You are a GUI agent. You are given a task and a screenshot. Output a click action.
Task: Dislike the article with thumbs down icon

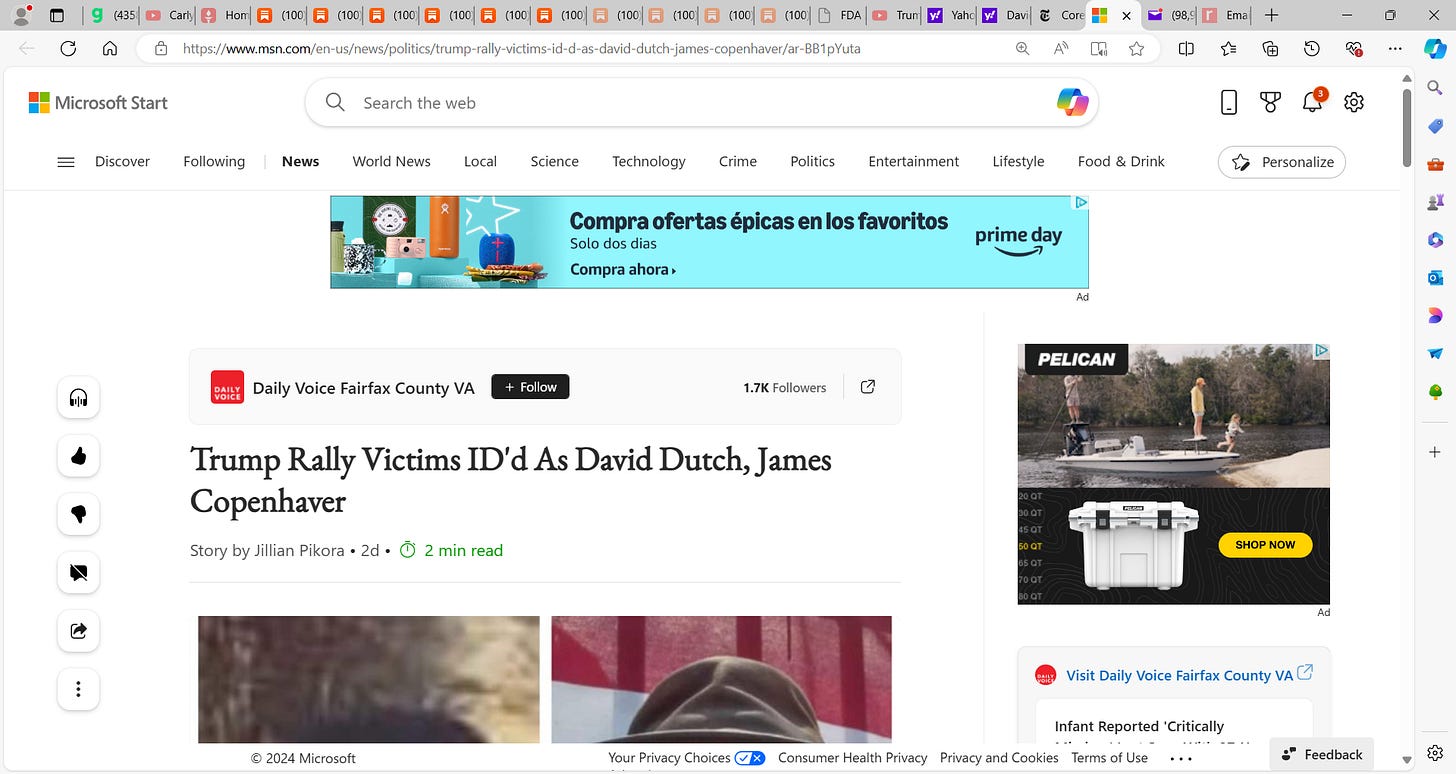pyautogui.click(x=78, y=514)
